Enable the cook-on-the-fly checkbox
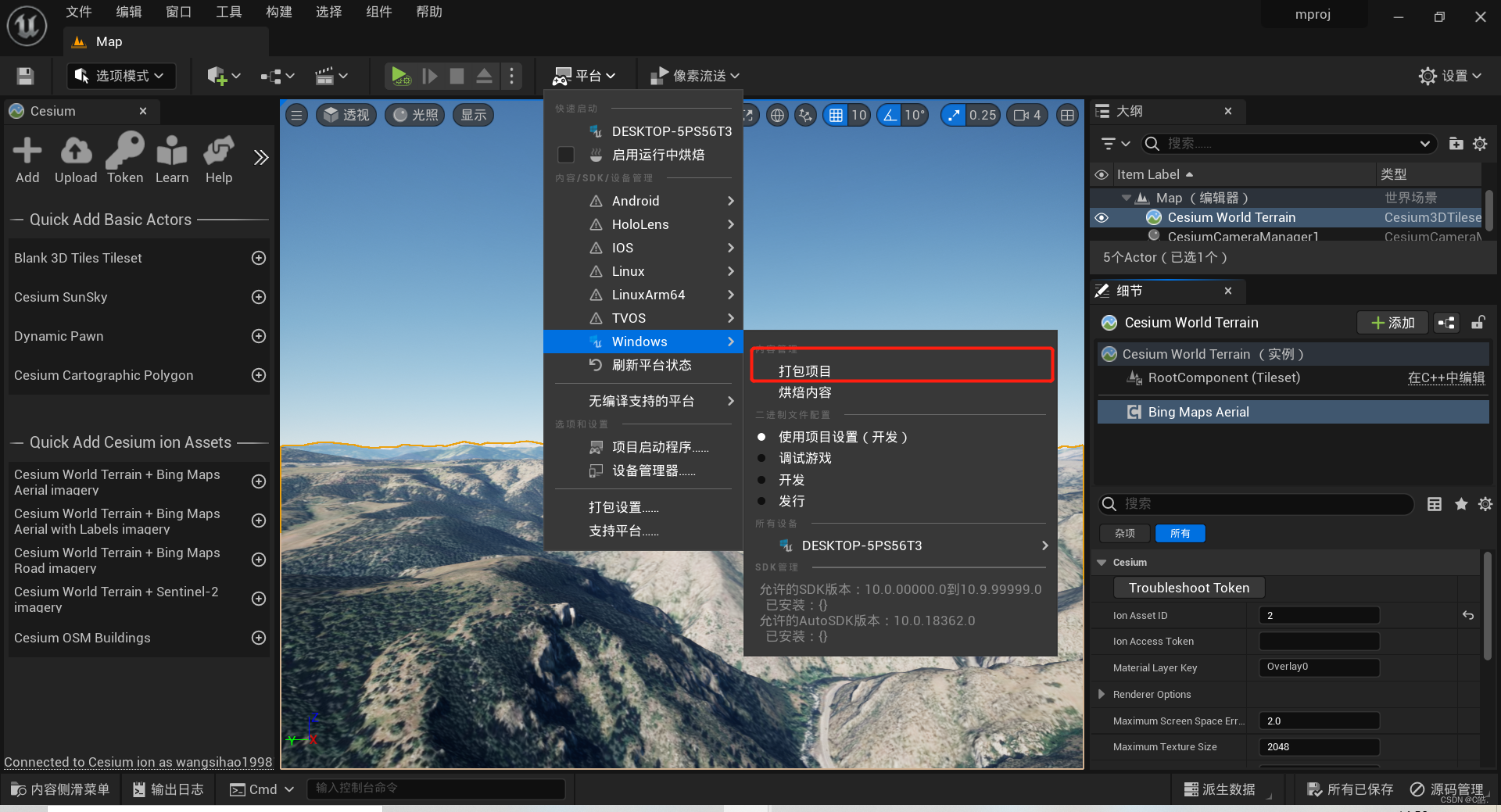Viewport: 1501px width, 812px height. click(x=566, y=155)
